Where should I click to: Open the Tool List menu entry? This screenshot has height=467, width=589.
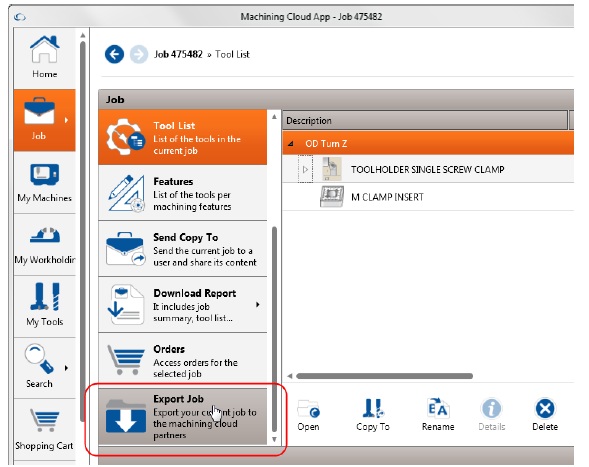pos(183,138)
